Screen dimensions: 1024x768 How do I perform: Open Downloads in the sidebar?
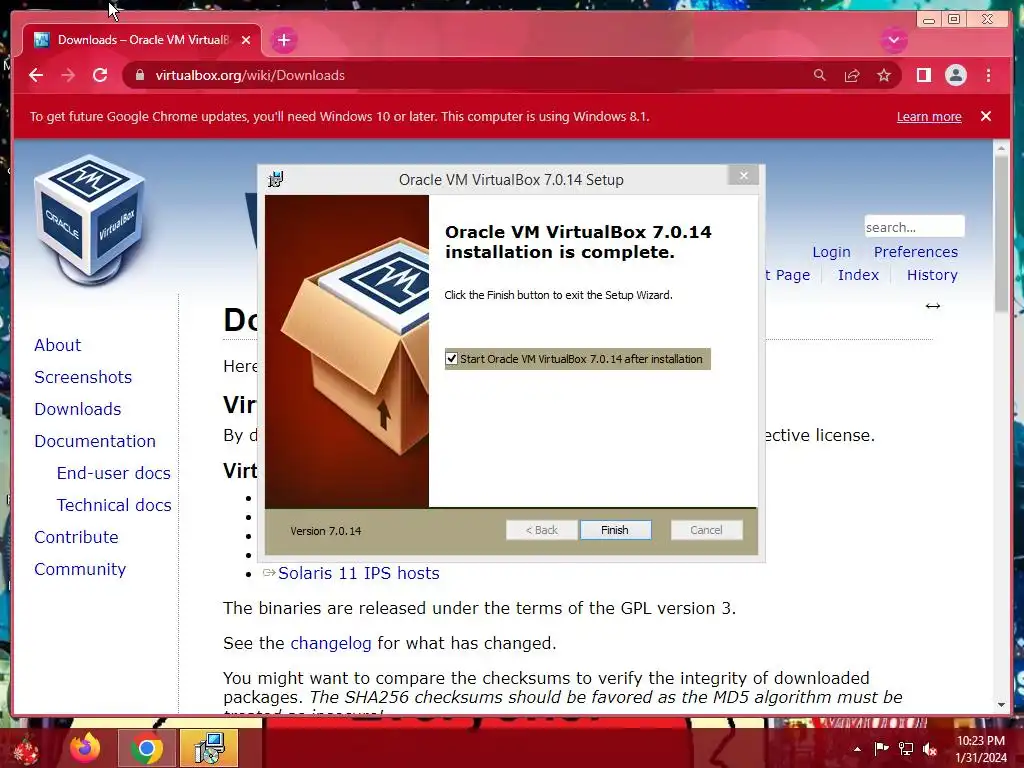[78, 409]
